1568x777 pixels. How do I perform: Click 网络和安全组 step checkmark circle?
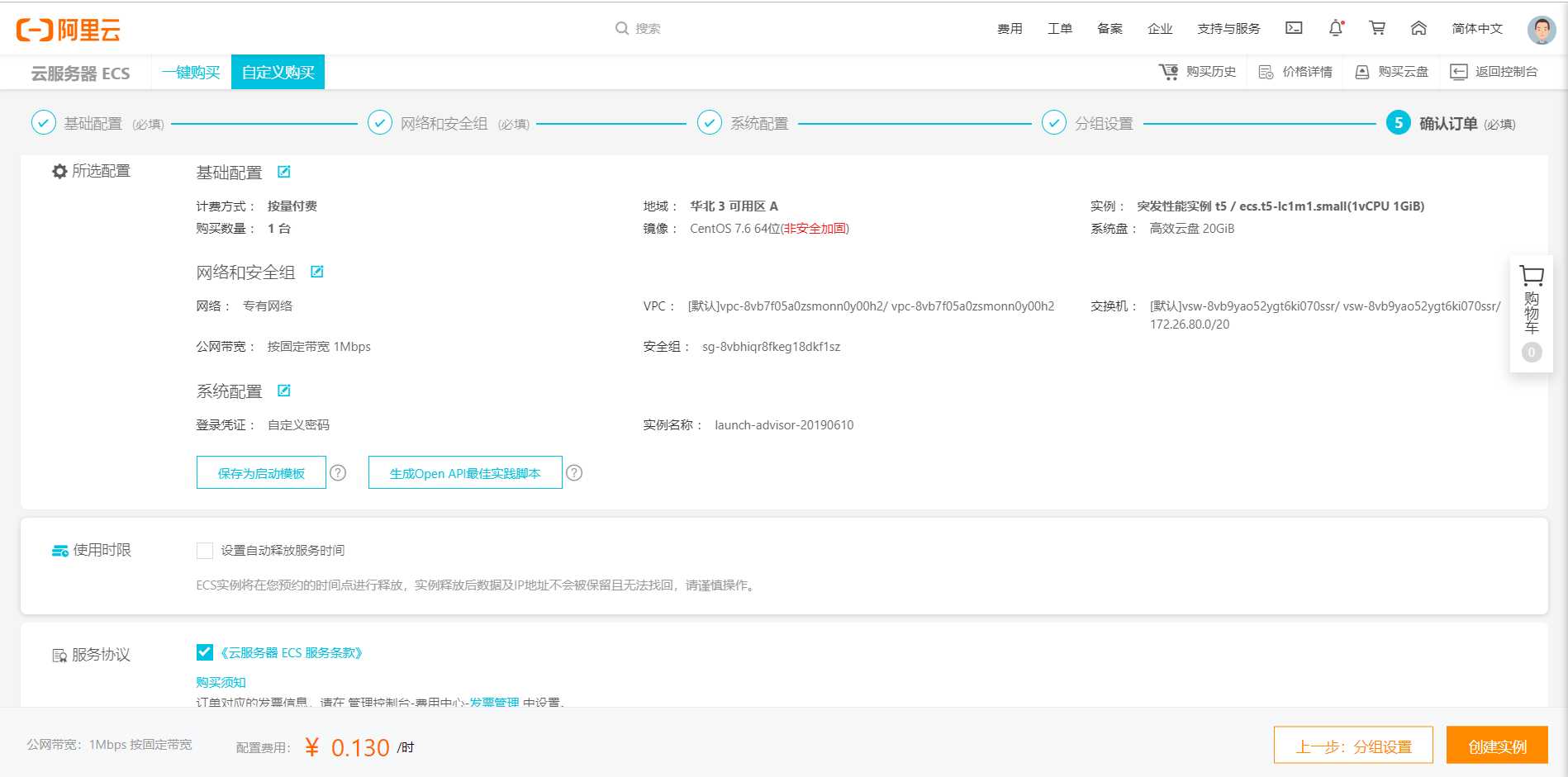point(380,123)
